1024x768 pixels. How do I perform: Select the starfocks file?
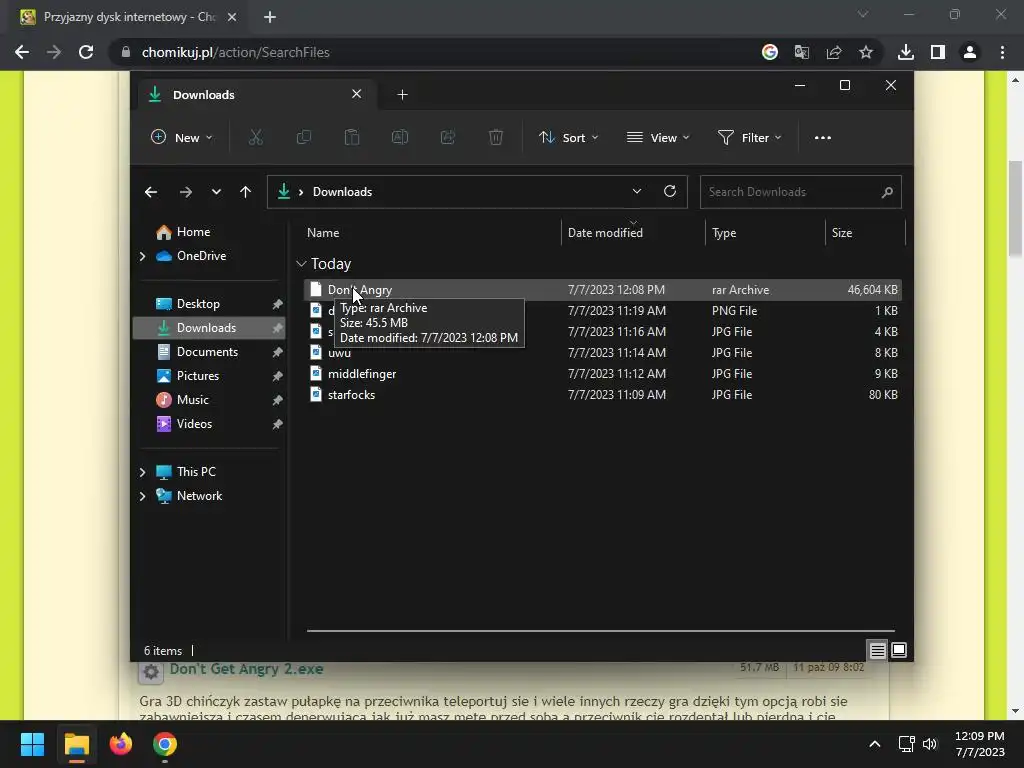point(603,394)
